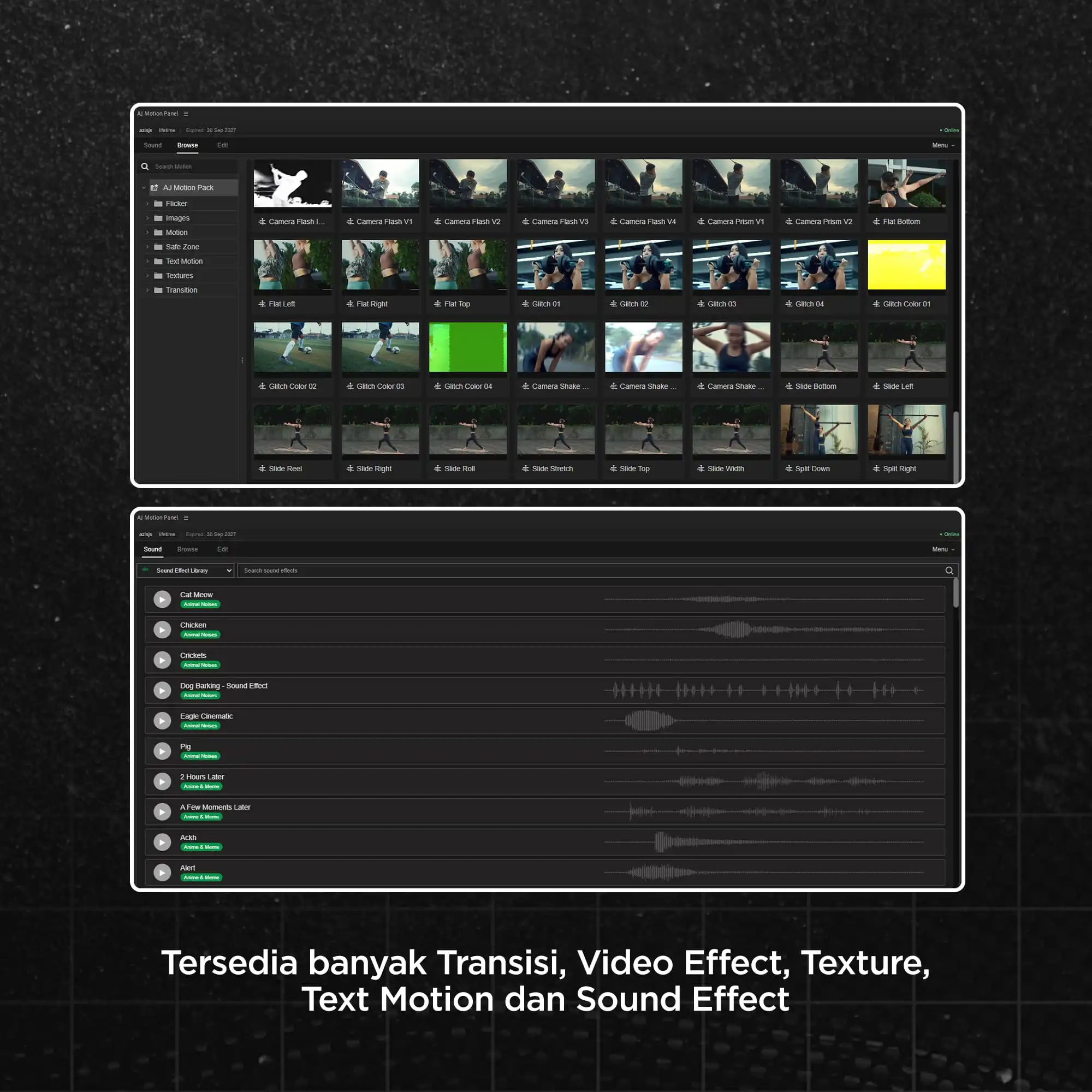Play the Pig sound effect
The width and height of the screenshot is (1092, 1092).
coord(162,751)
